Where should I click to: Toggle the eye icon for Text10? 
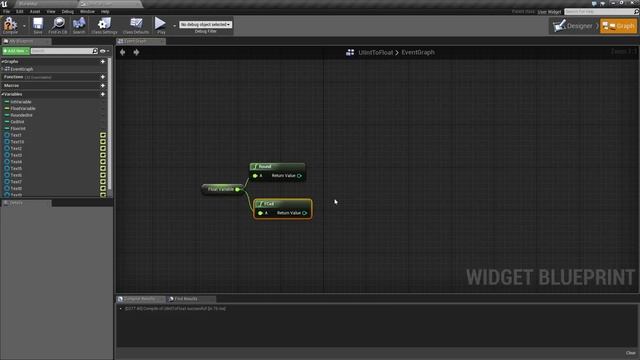click(103, 142)
